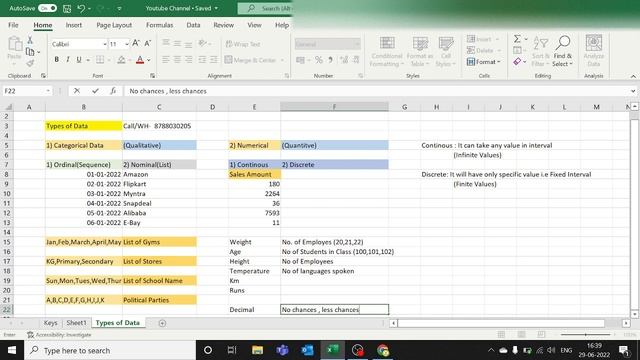Switch to the Formulas tab
640x360 pixels.
pos(160,25)
